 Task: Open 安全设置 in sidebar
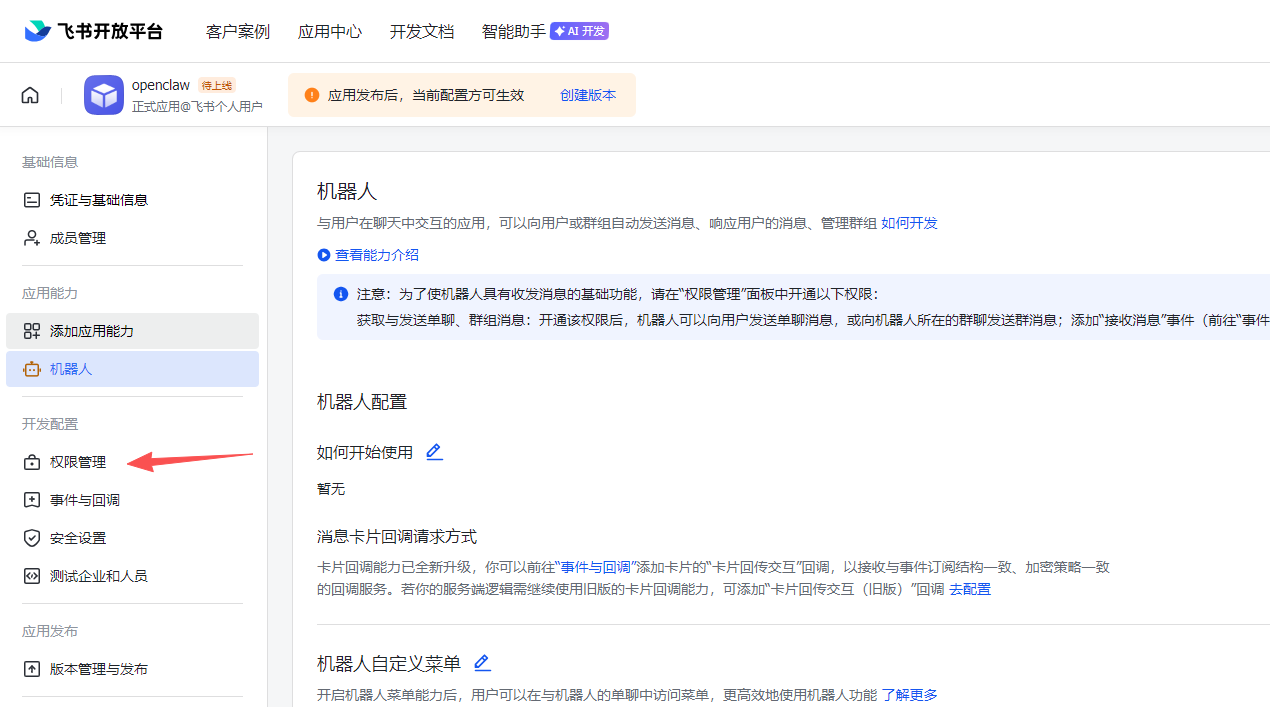[x=132, y=538]
